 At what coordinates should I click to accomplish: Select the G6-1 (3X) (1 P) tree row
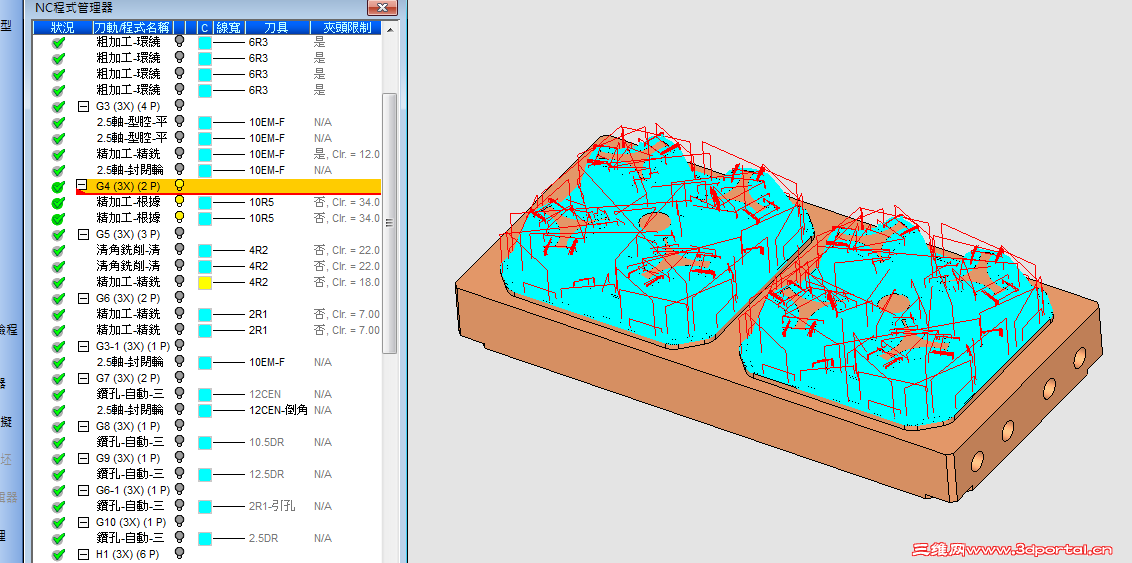133,490
